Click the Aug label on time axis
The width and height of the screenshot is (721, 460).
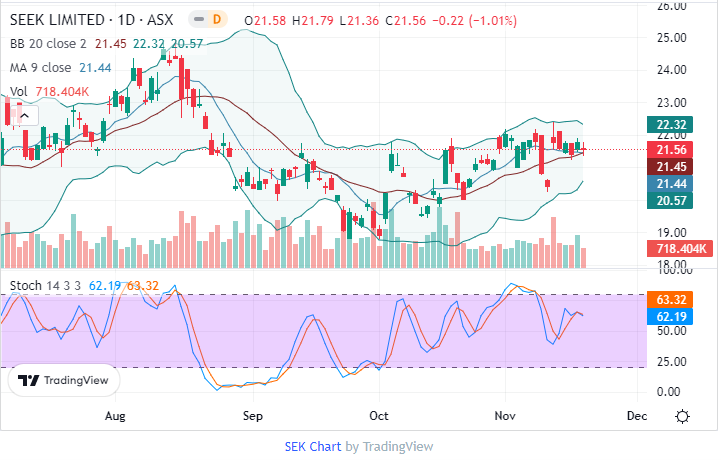116,415
